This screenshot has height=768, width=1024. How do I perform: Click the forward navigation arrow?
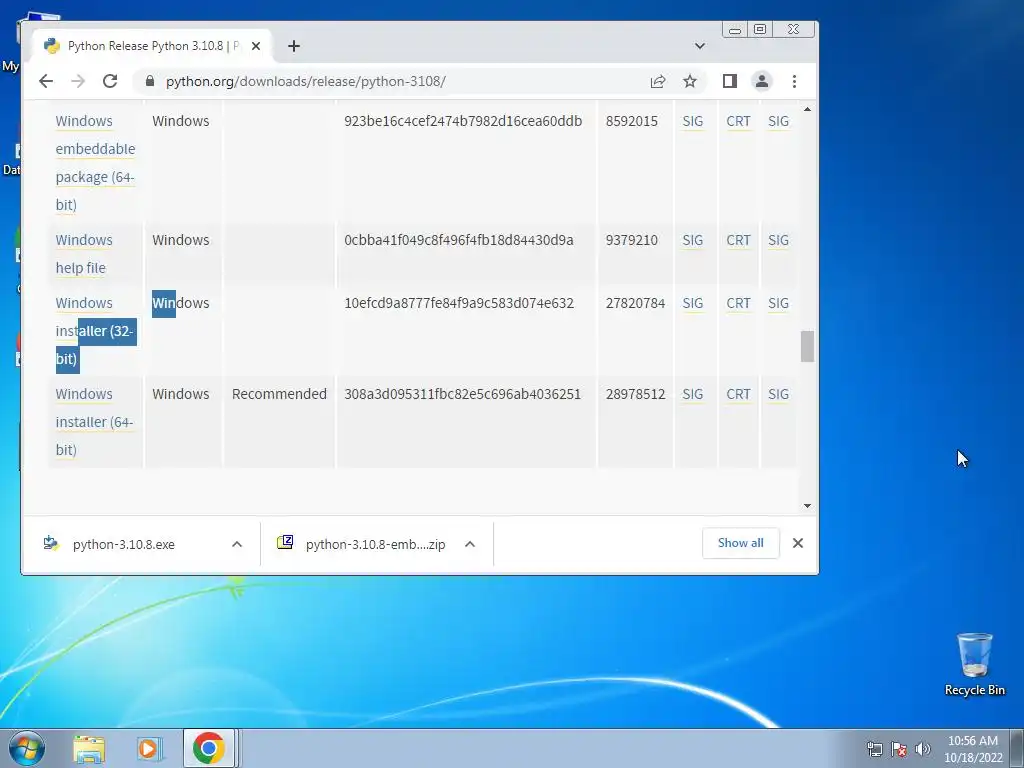click(x=78, y=81)
